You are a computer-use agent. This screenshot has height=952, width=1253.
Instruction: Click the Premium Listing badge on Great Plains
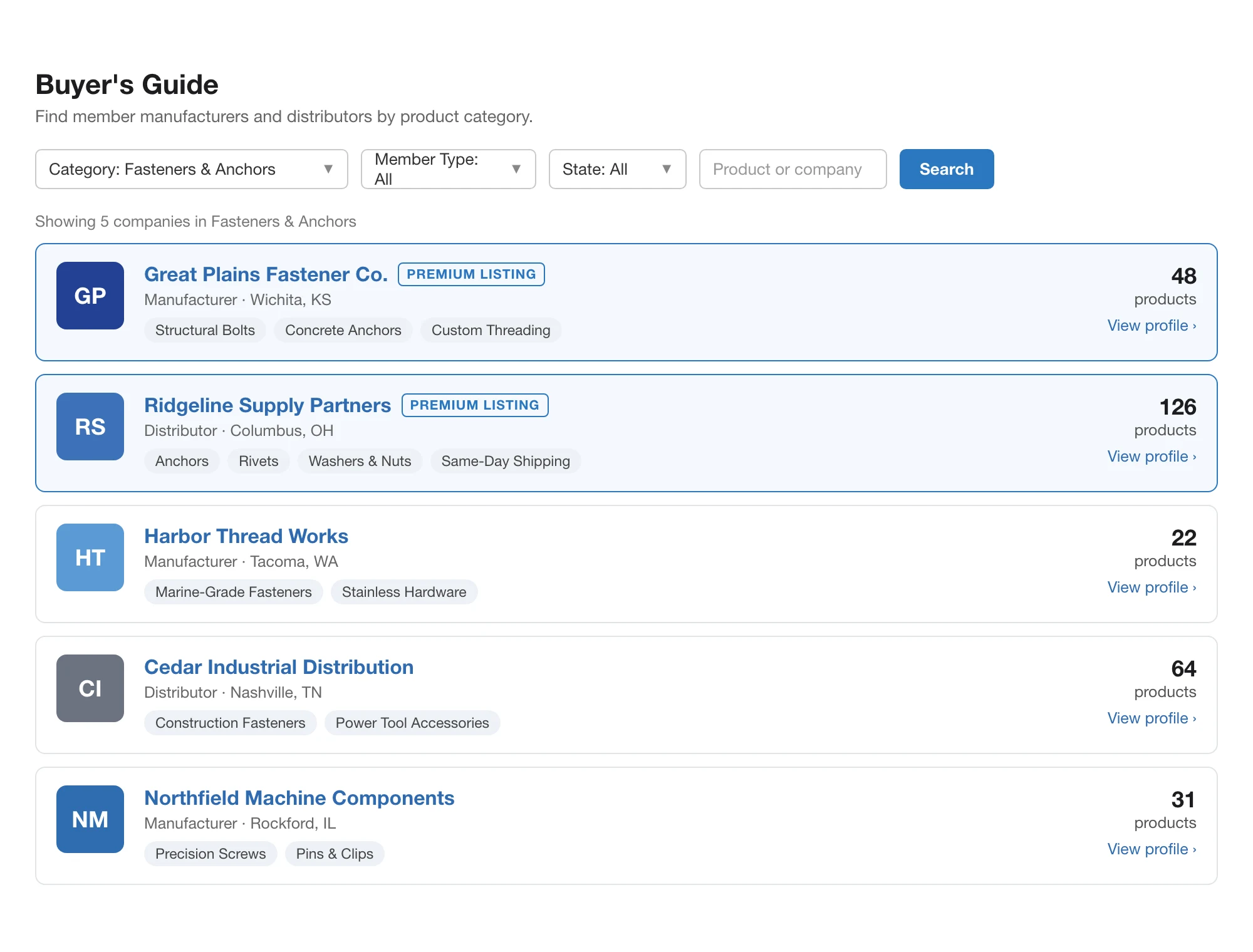471,274
